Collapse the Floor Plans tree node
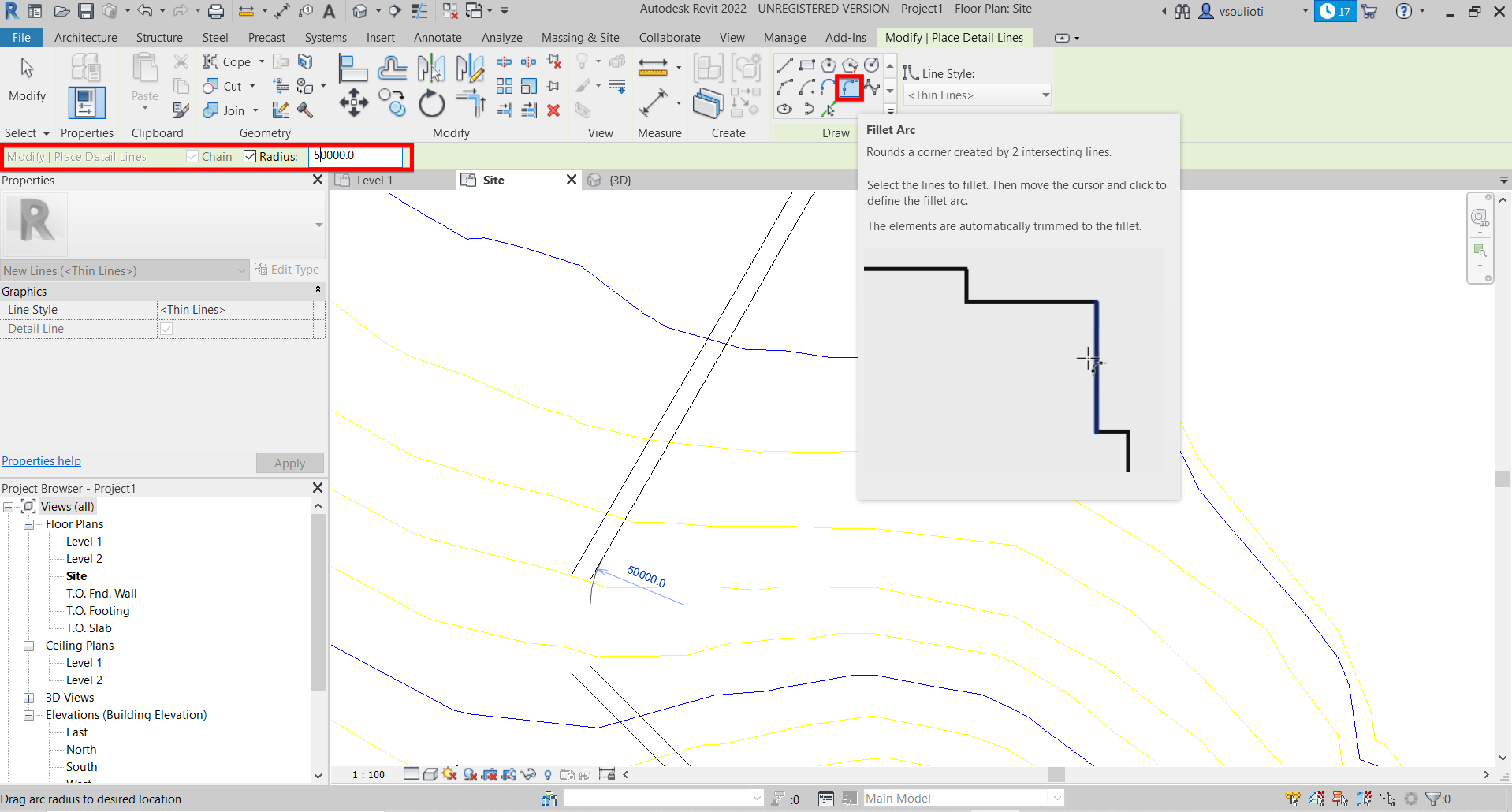 [x=28, y=524]
